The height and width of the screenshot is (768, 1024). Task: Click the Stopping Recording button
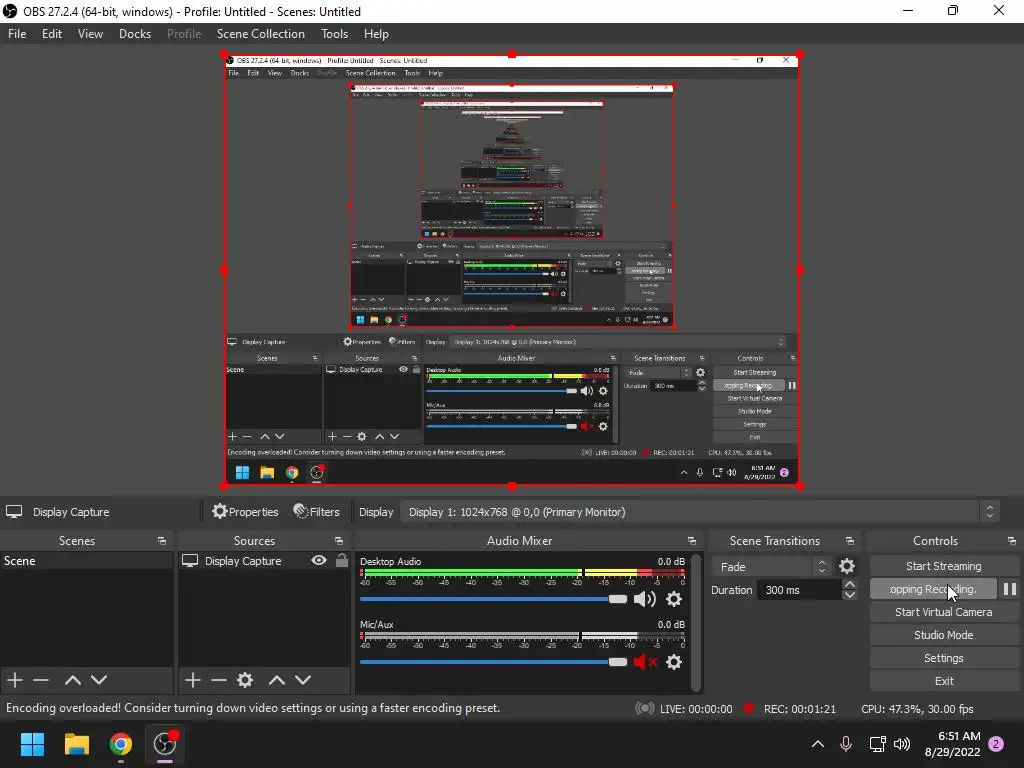pos(933,589)
